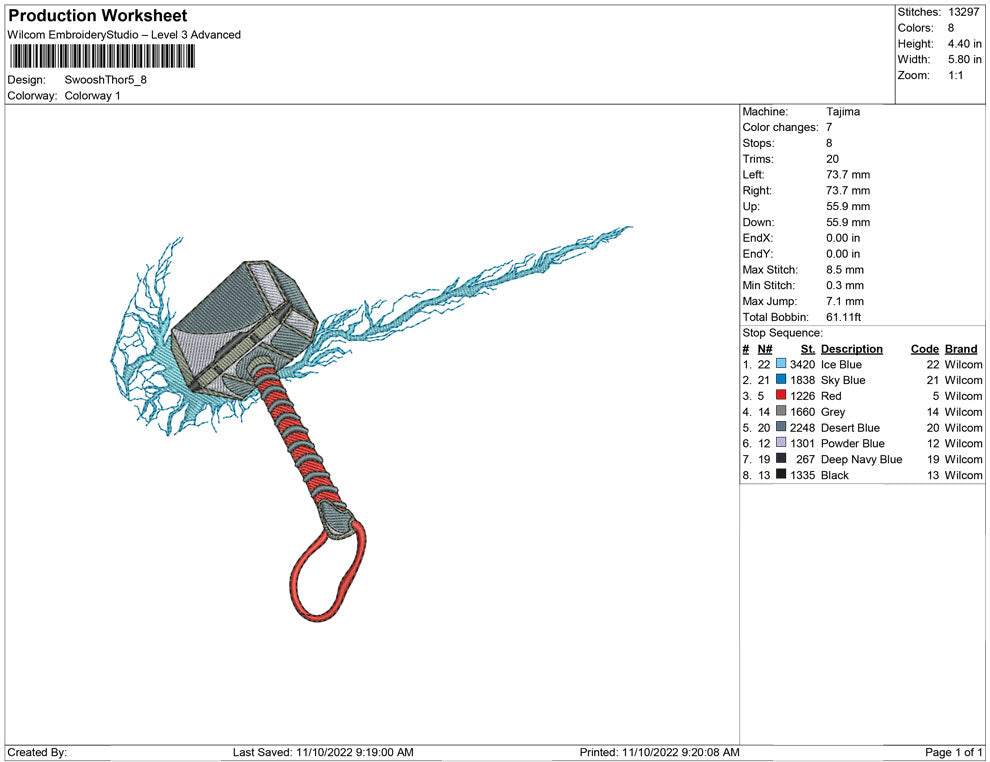The height and width of the screenshot is (762, 990).
Task: Click the 'Colorway 1' value
Action: 92,96
